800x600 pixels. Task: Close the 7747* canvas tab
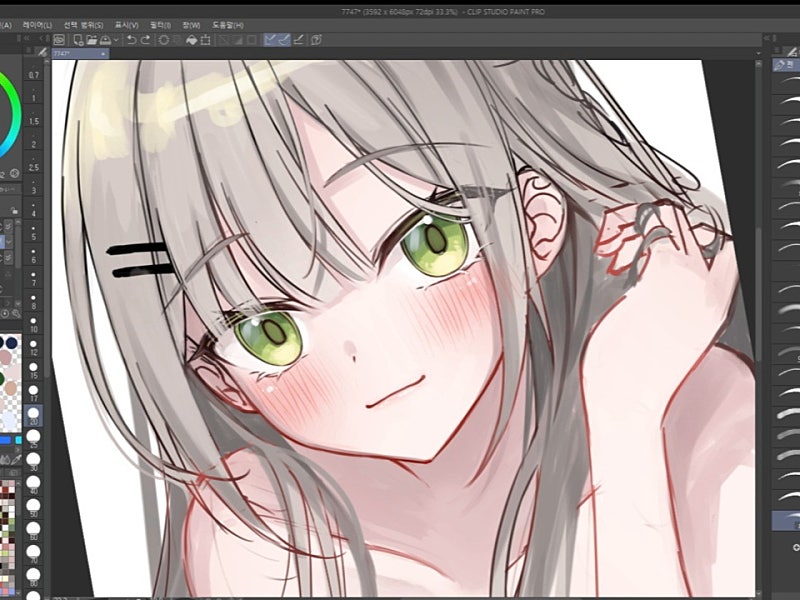(103, 54)
